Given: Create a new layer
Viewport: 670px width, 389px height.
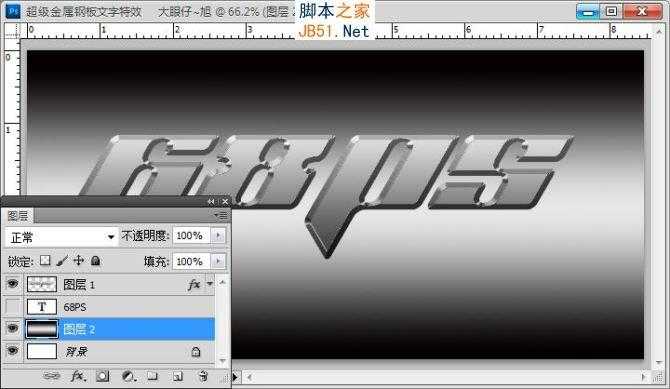Looking at the screenshot, I should (177, 376).
